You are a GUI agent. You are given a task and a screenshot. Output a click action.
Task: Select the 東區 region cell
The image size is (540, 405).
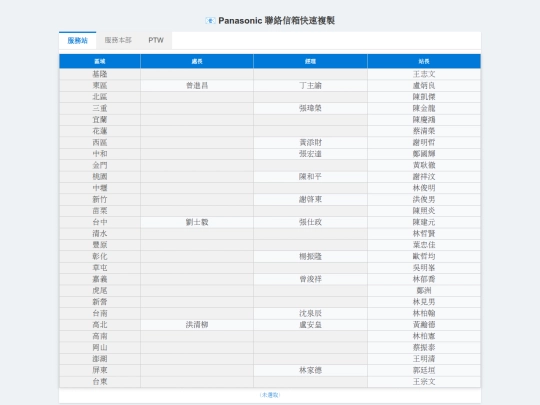(x=100, y=85)
